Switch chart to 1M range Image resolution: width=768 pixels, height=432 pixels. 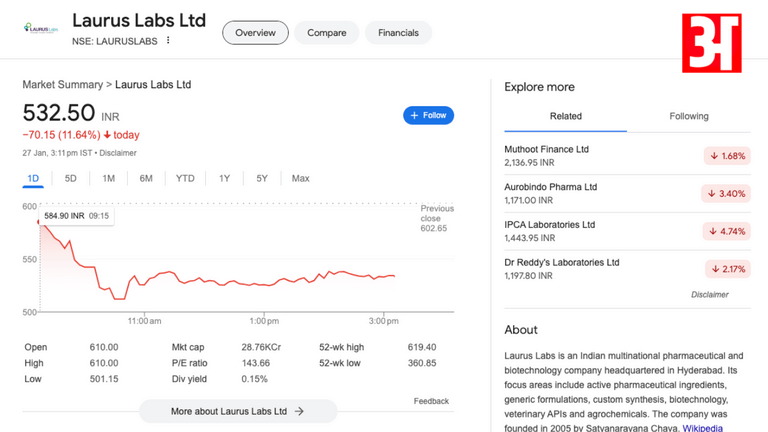(108, 178)
